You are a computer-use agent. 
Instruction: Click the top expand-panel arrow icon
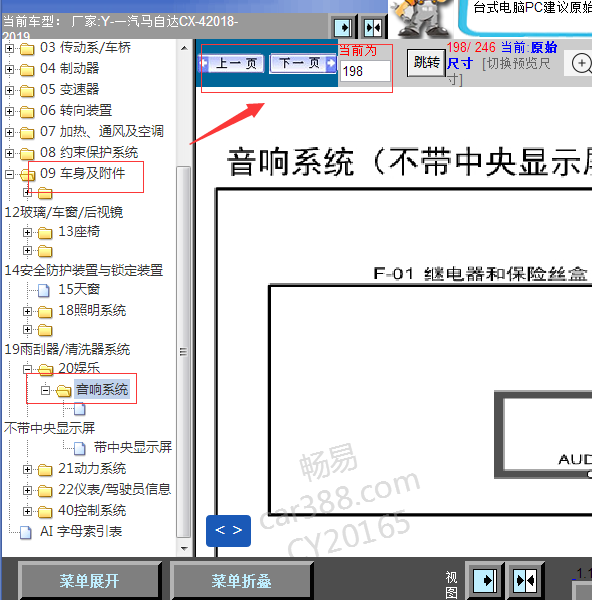tap(343, 28)
